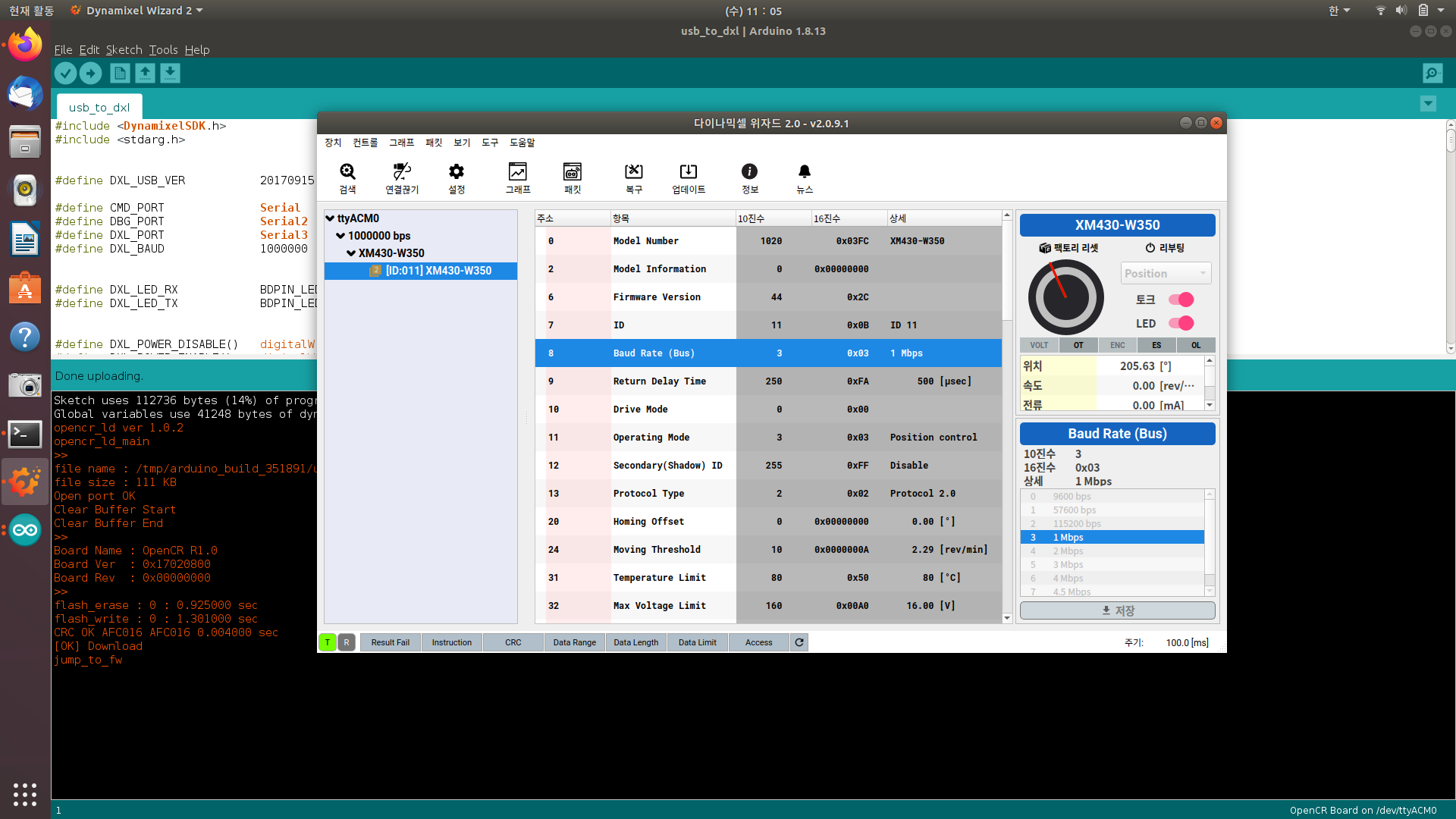This screenshot has width=1456, height=819.
Task: Toggle the LED switch off
Action: click(1181, 323)
